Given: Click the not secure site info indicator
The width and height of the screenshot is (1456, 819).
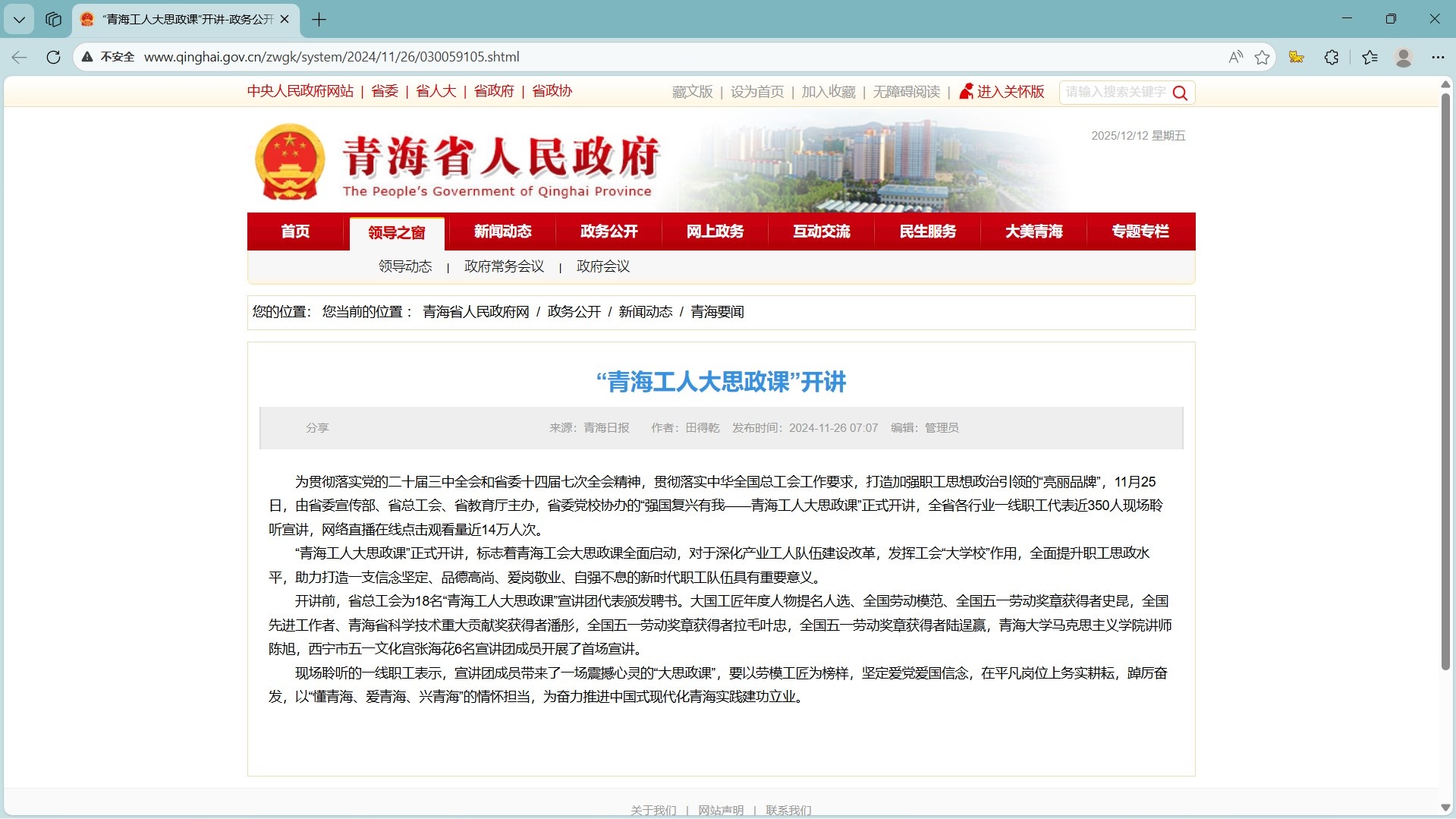Looking at the screenshot, I should pyautogui.click(x=108, y=57).
